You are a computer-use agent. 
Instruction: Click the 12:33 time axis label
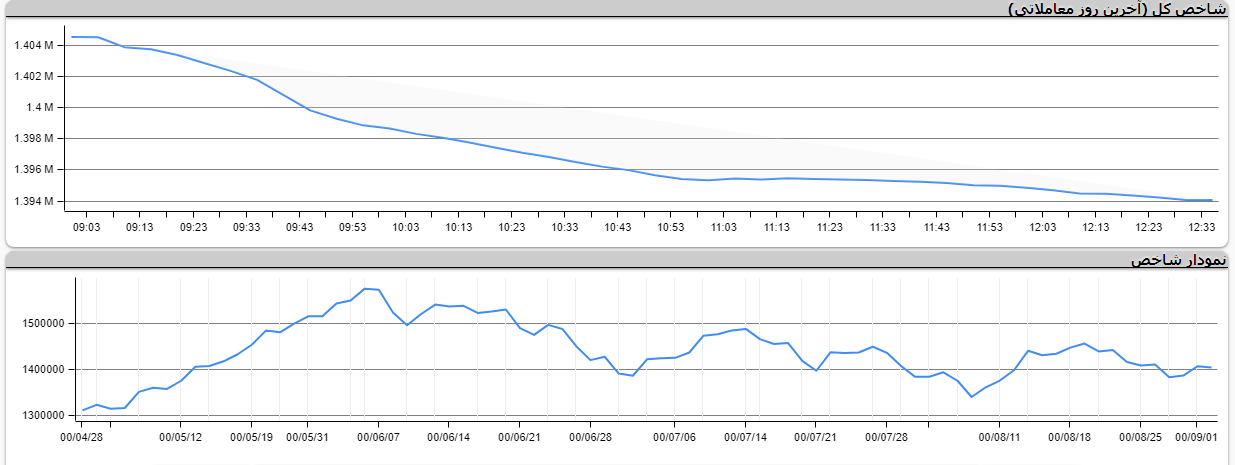1202,227
